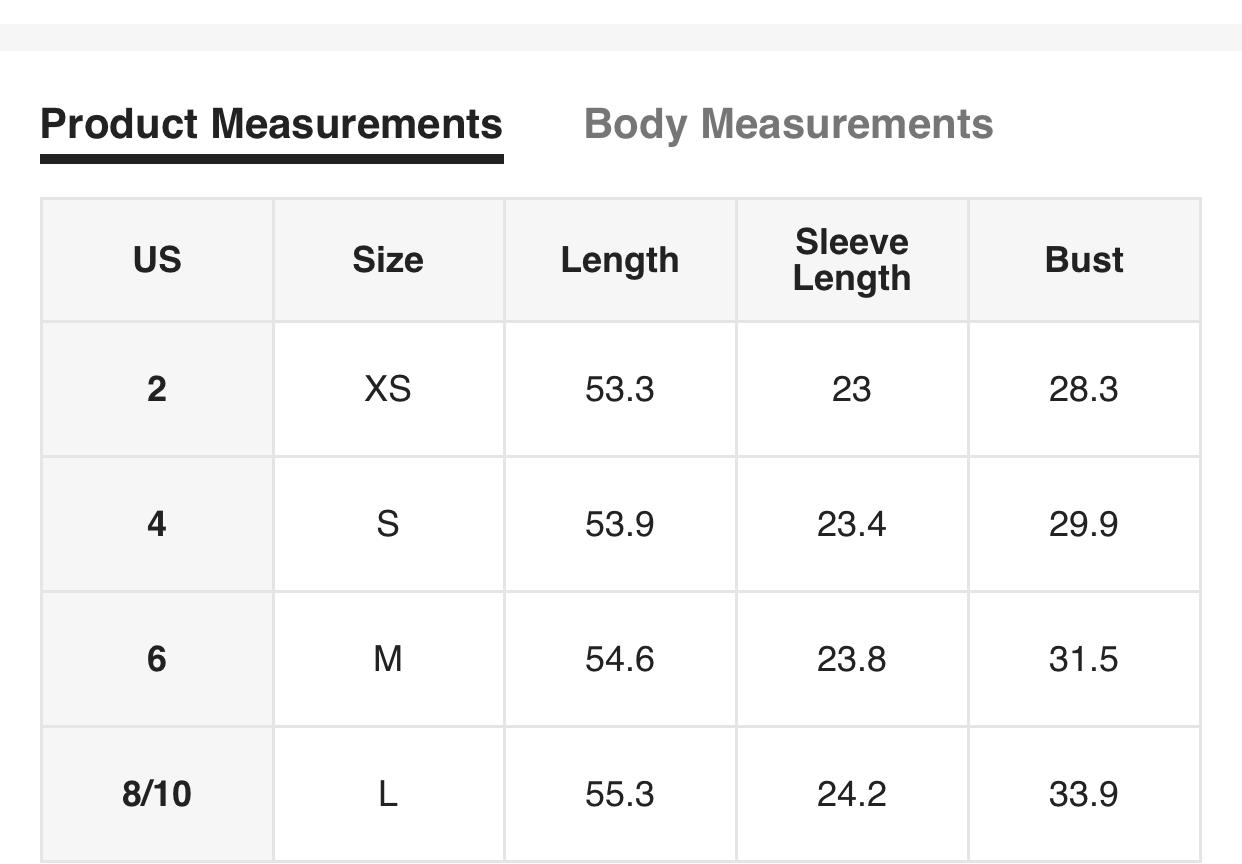This screenshot has width=1242, height=864.
Task: Click the 24.2 sleeve length value
Action: click(x=852, y=794)
